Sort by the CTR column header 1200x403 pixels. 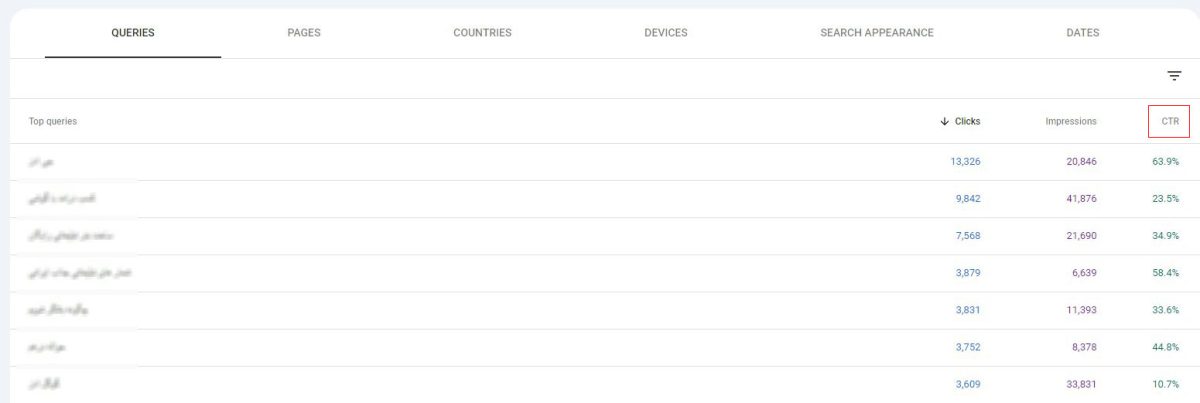point(1170,121)
